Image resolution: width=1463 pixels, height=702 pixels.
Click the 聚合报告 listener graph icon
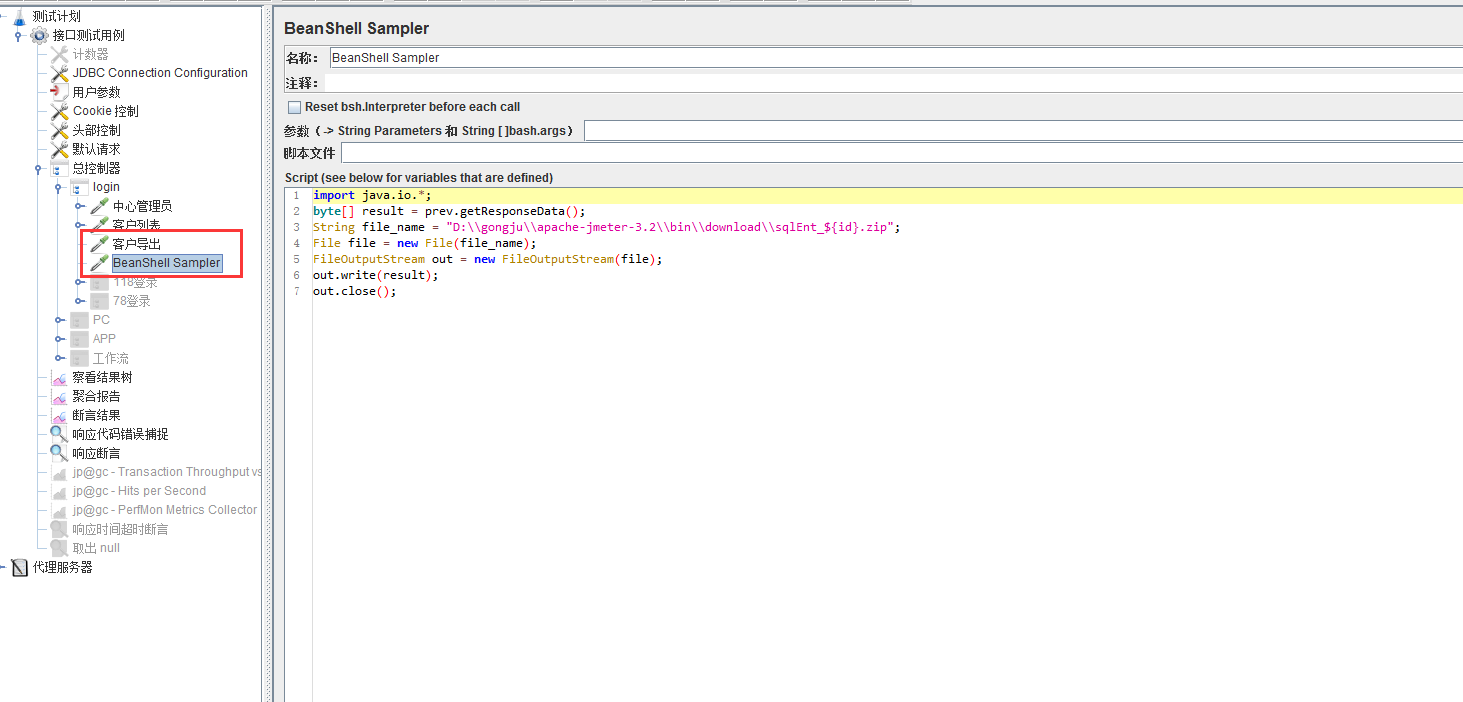tap(60, 396)
